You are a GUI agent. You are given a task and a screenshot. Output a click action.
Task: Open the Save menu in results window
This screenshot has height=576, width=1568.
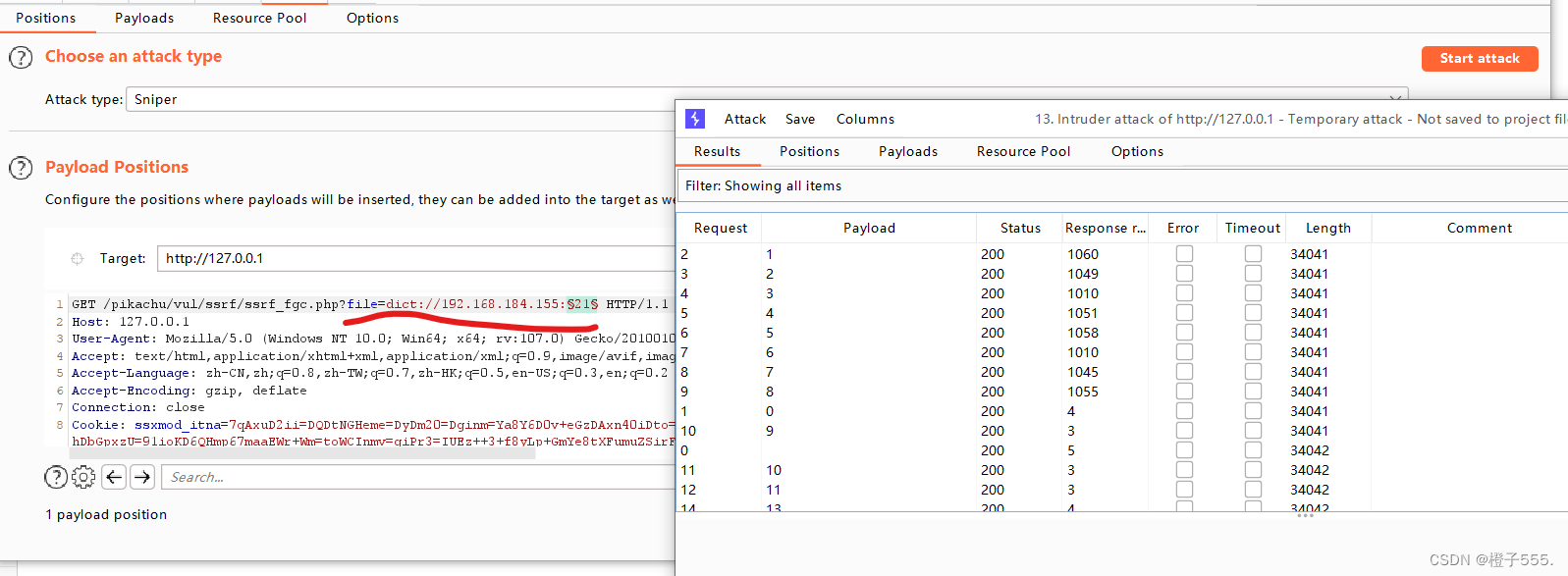tap(800, 119)
